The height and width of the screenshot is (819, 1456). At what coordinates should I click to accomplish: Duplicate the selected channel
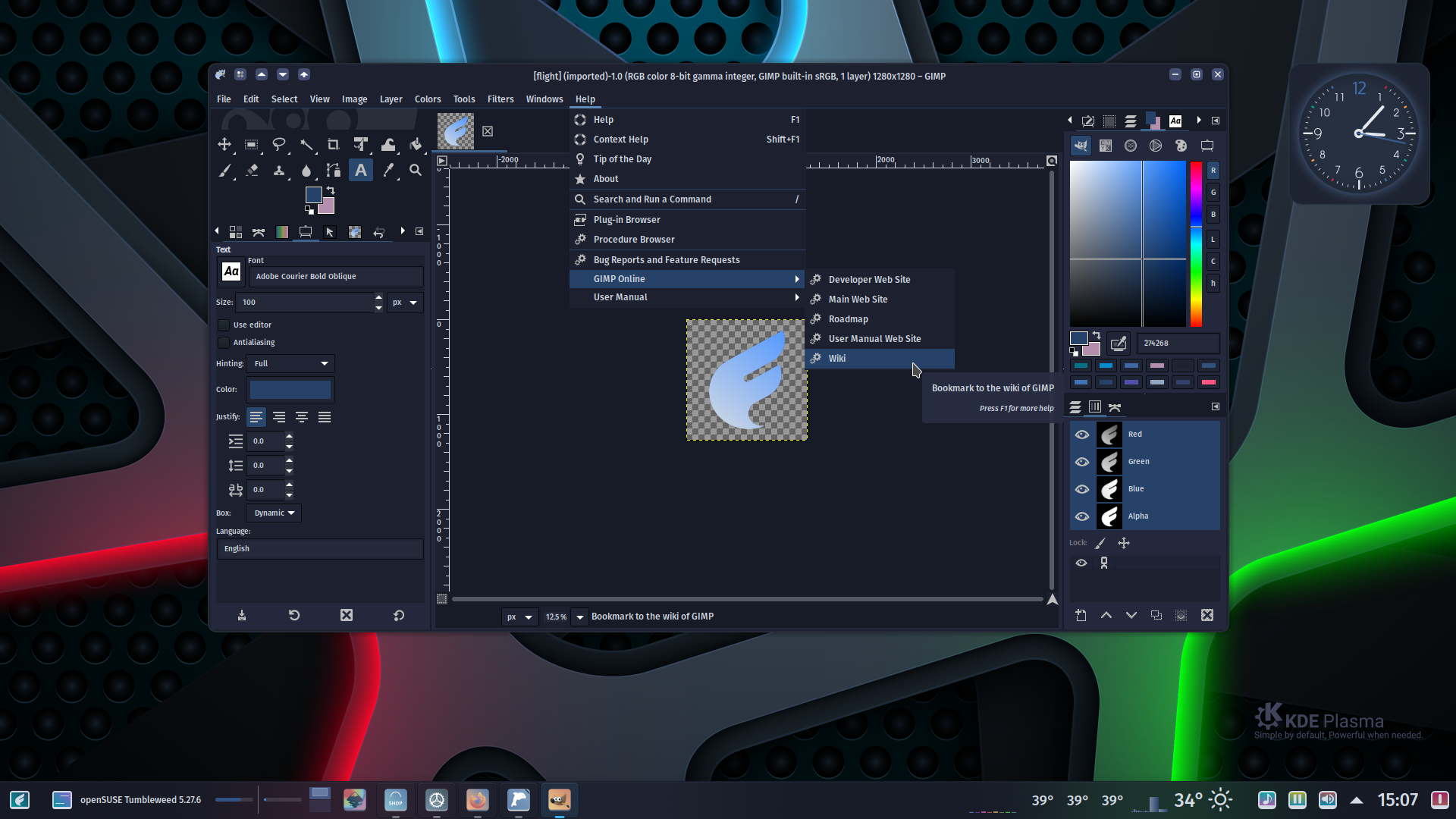click(x=1156, y=616)
